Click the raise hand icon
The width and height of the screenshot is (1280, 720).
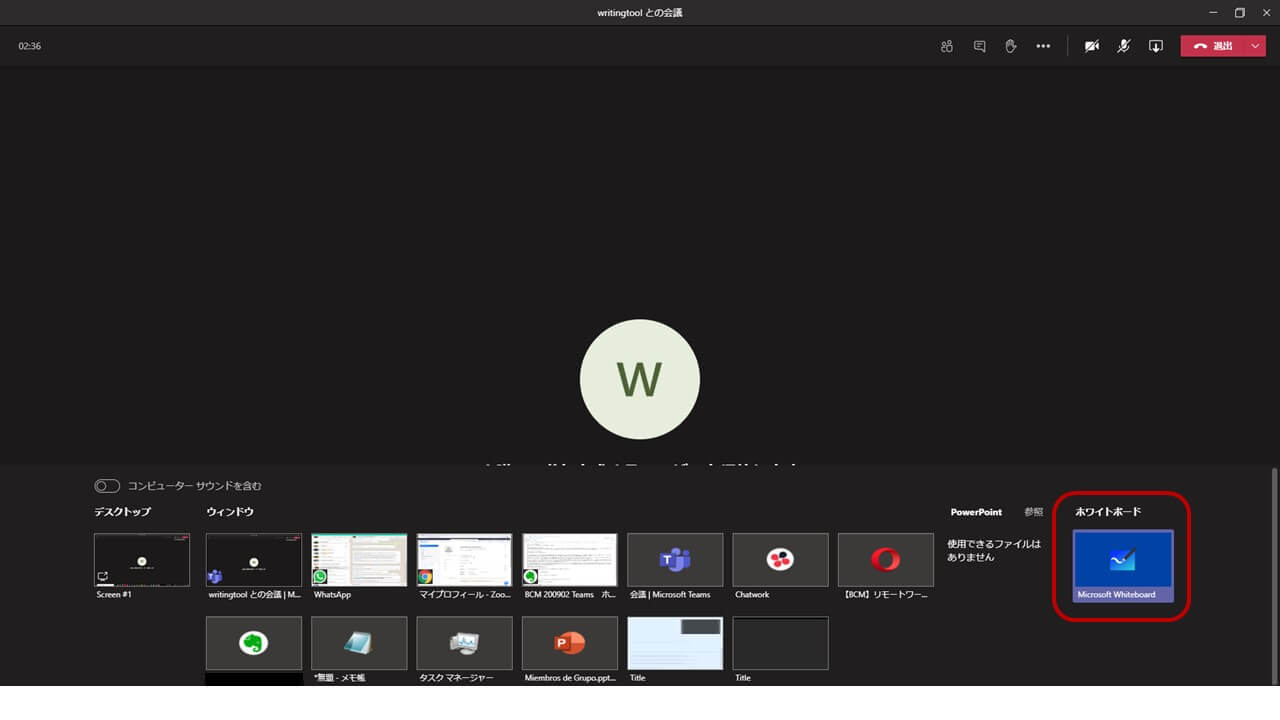pyautogui.click(x=1011, y=46)
